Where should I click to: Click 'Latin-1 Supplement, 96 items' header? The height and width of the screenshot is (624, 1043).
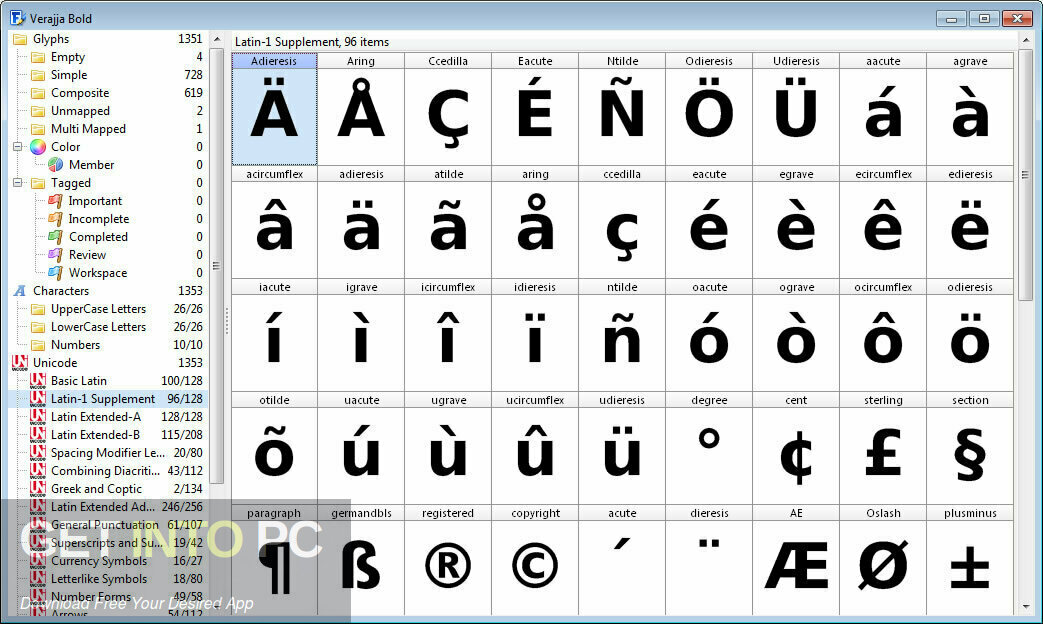click(312, 42)
